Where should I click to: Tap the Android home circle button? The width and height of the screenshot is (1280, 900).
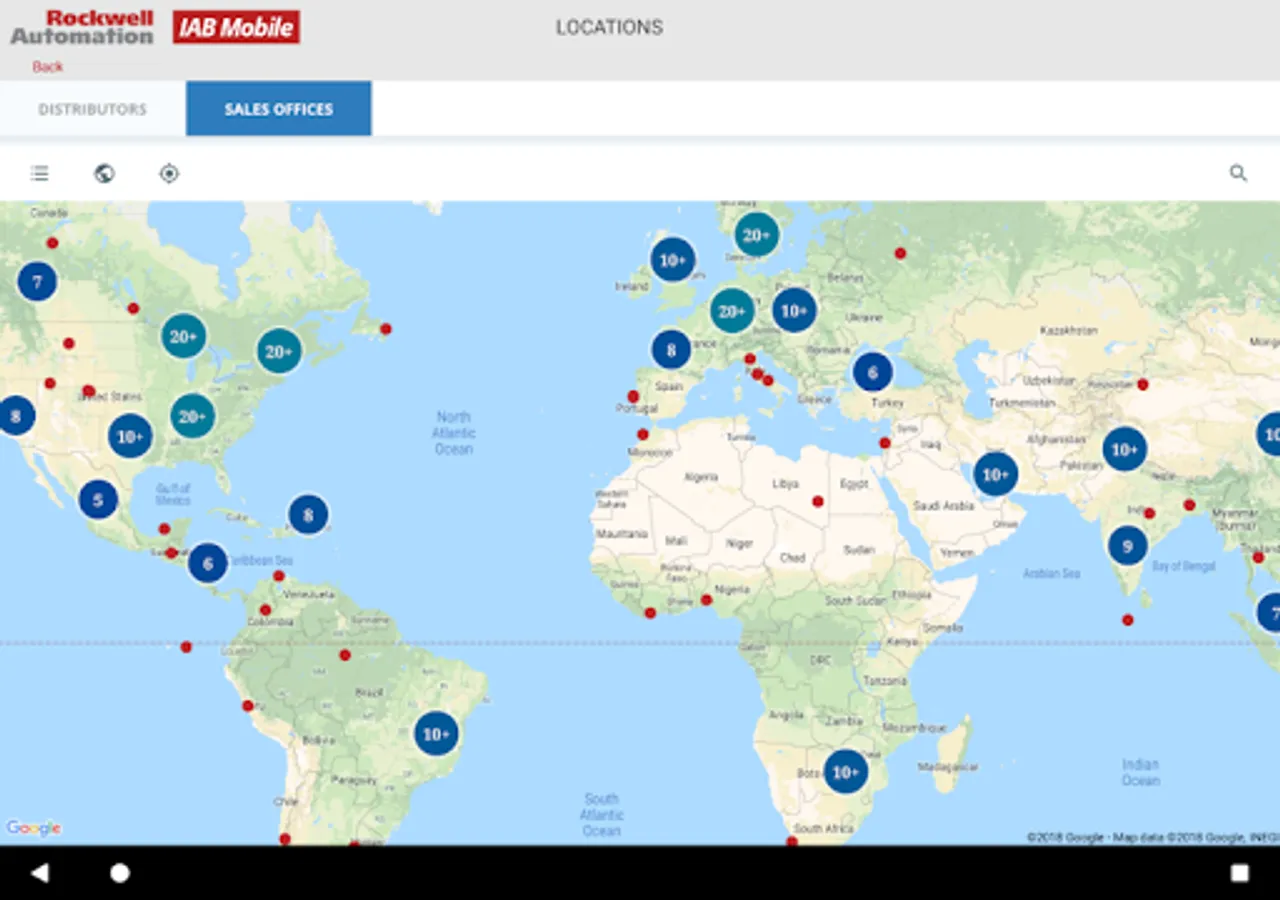[x=120, y=873]
